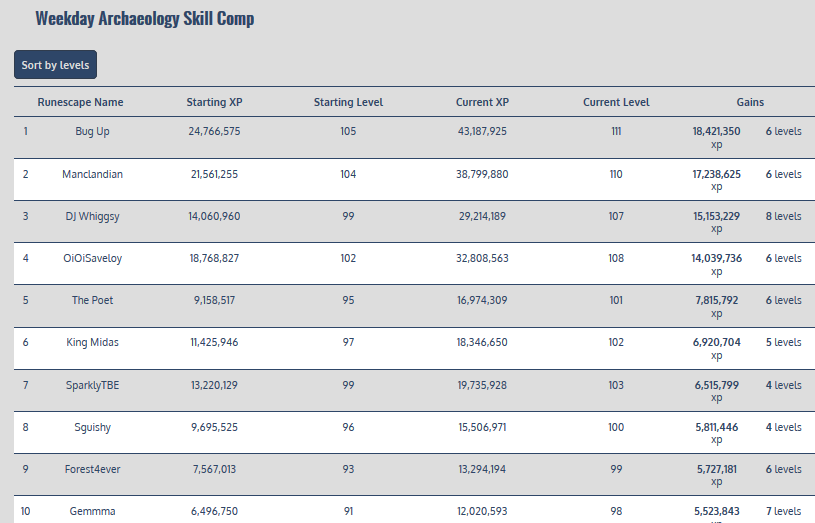Click DJ Whiggsy's 8 levels gain

[783, 216]
